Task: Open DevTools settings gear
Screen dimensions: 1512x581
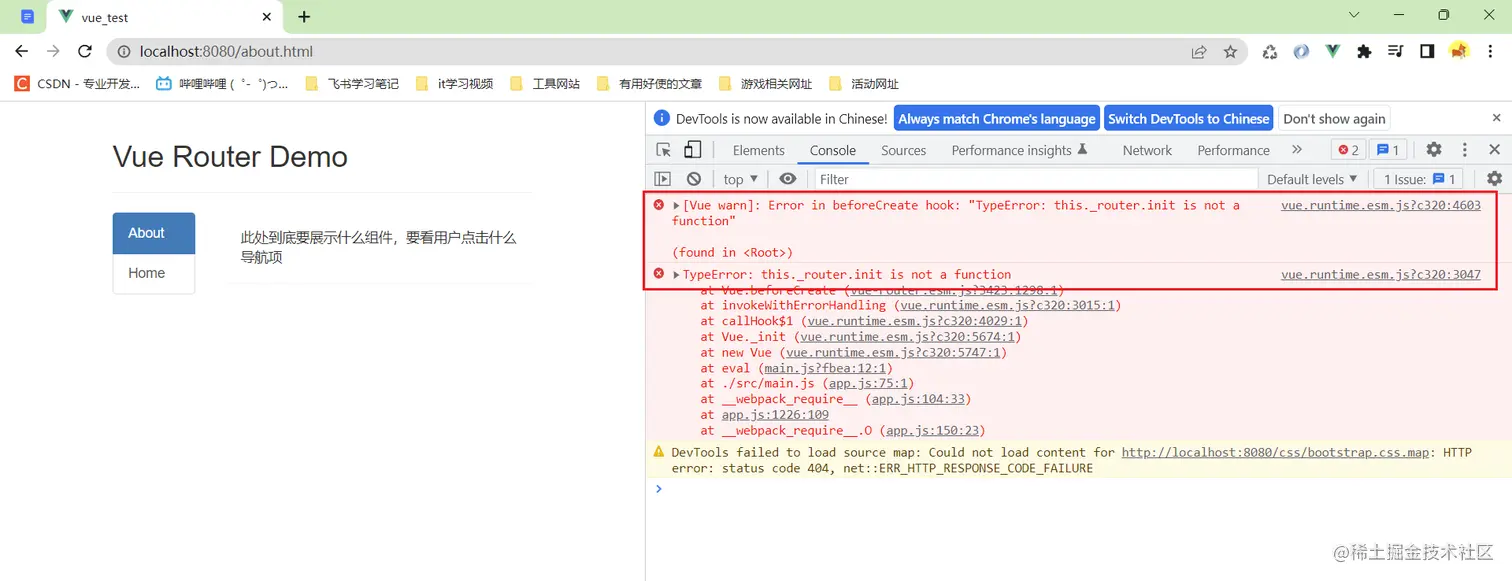Action: click(1434, 150)
